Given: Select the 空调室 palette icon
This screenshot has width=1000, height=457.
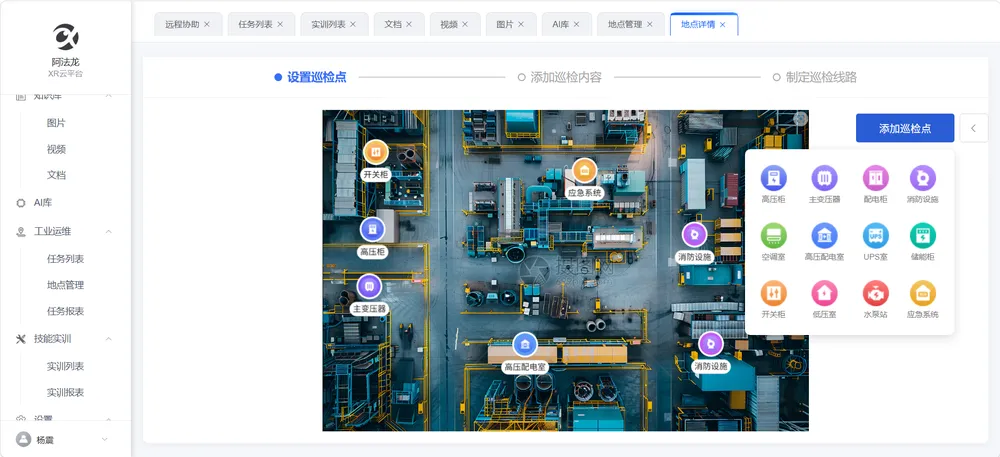Looking at the screenshot, I should pos(774,235).
